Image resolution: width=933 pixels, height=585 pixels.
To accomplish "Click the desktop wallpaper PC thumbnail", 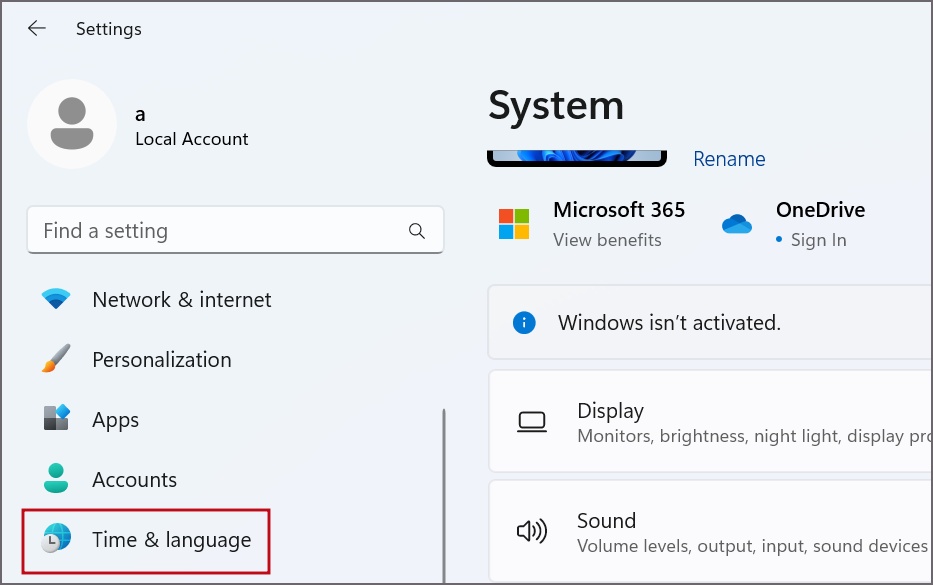I will tap(577, 158).
